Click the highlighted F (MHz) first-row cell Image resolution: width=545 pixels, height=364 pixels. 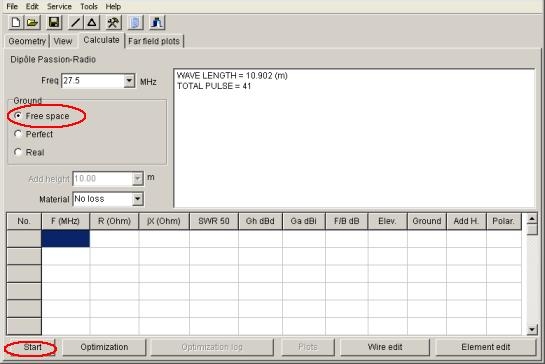(x=66, y=239)
